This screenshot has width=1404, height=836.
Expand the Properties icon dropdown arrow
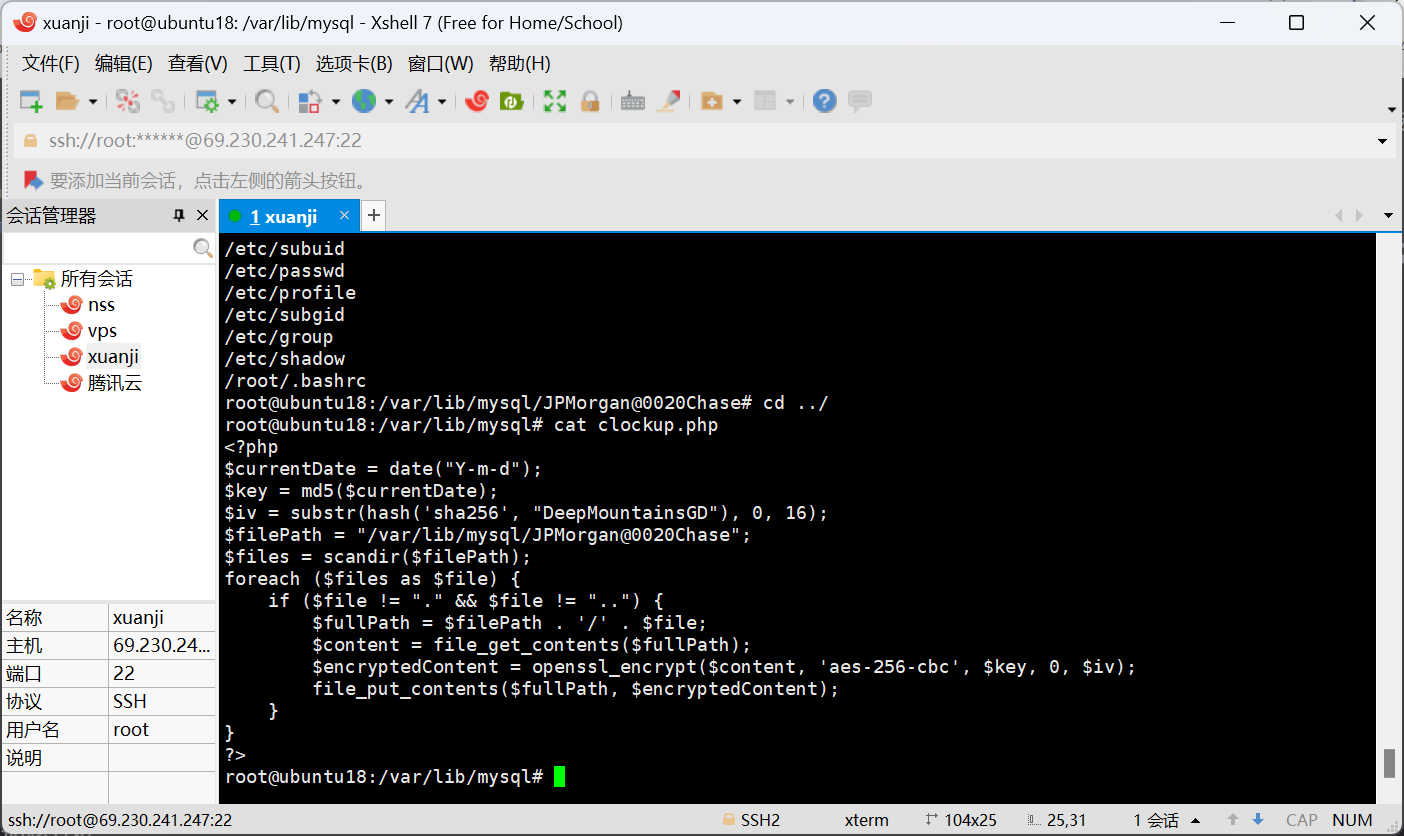pyautogui.click(x=232, y=101)
